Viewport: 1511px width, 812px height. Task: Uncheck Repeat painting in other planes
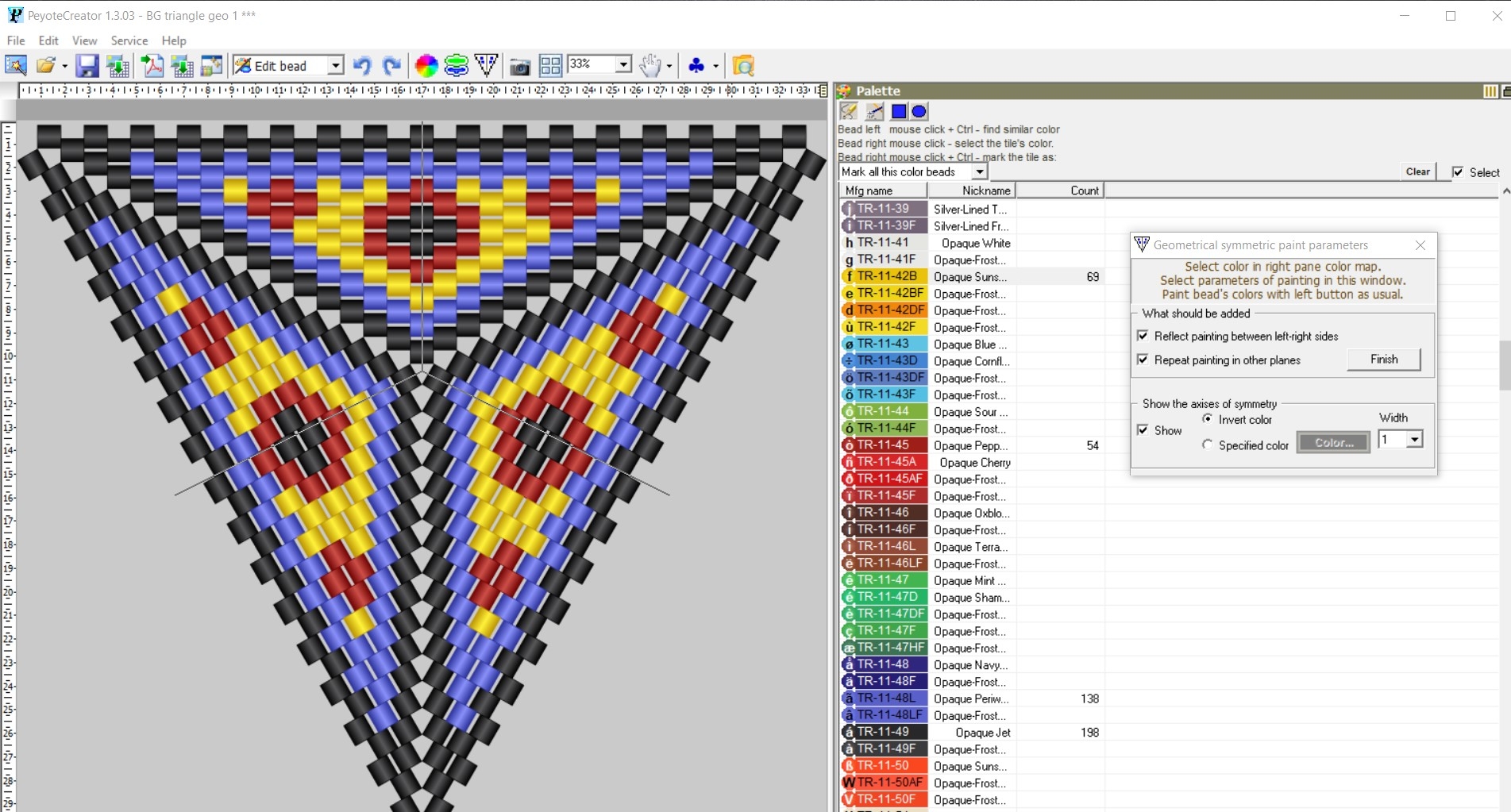click(x=1143, y=360)
